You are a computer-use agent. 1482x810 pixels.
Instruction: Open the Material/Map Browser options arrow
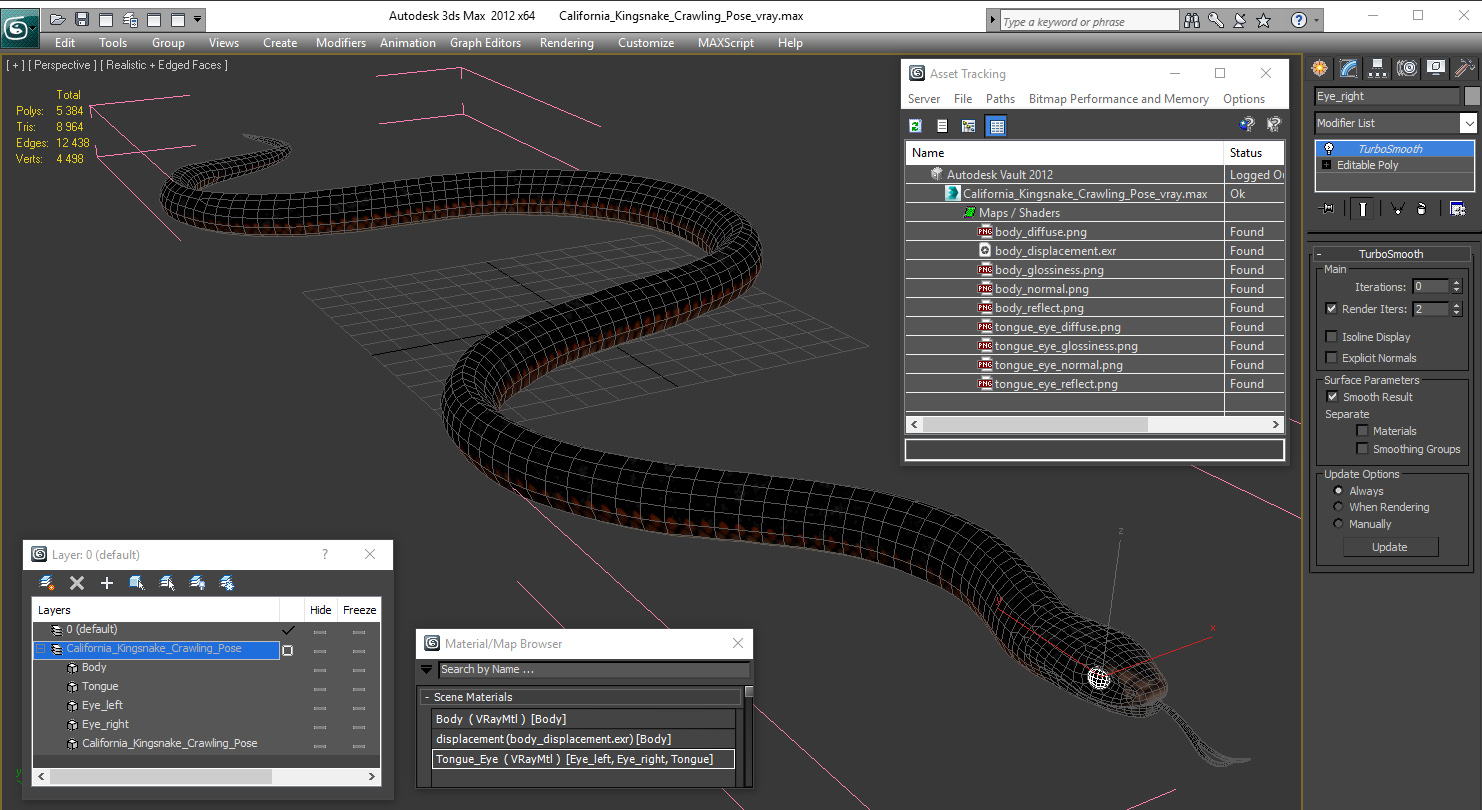click(x=427, y=670)
